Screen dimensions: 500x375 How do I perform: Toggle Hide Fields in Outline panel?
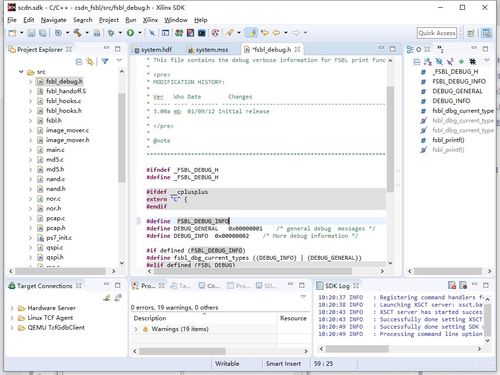click(x=439, y=62)
